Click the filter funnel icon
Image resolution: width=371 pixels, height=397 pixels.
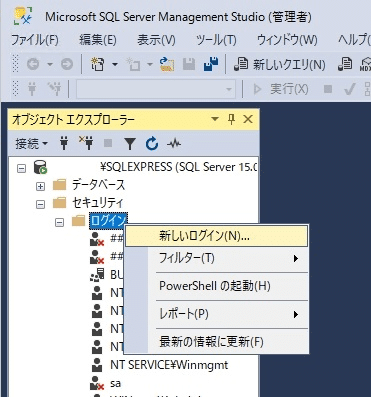pyautogui.click(x=130, y=144)
